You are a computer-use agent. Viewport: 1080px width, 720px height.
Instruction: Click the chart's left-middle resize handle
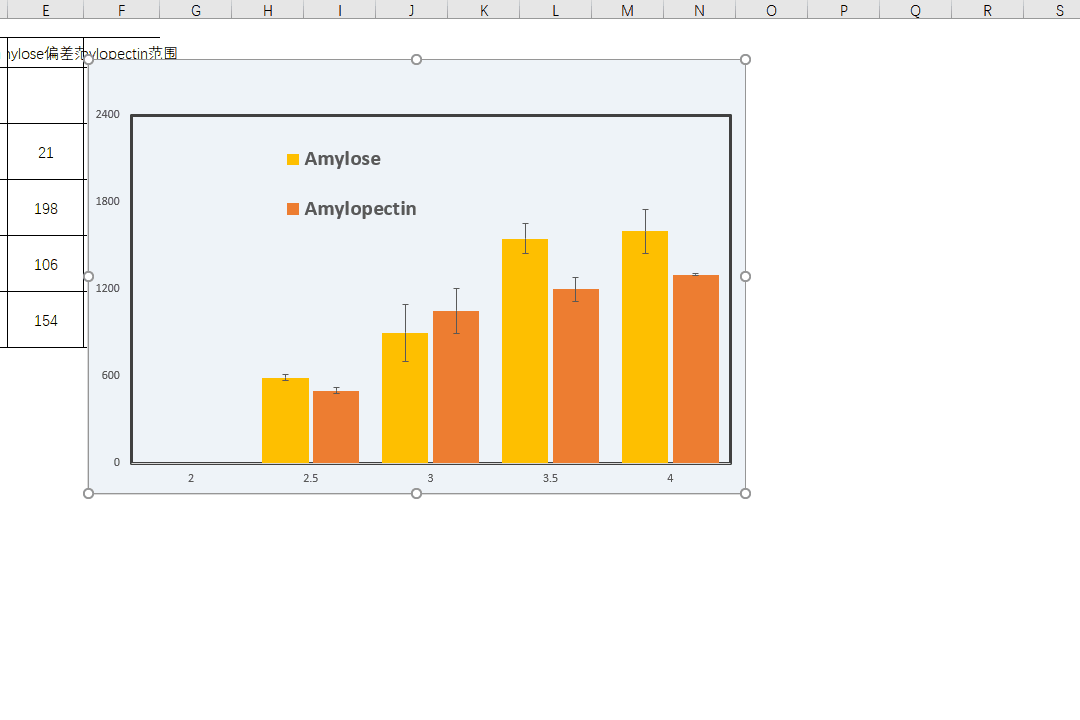88,276
